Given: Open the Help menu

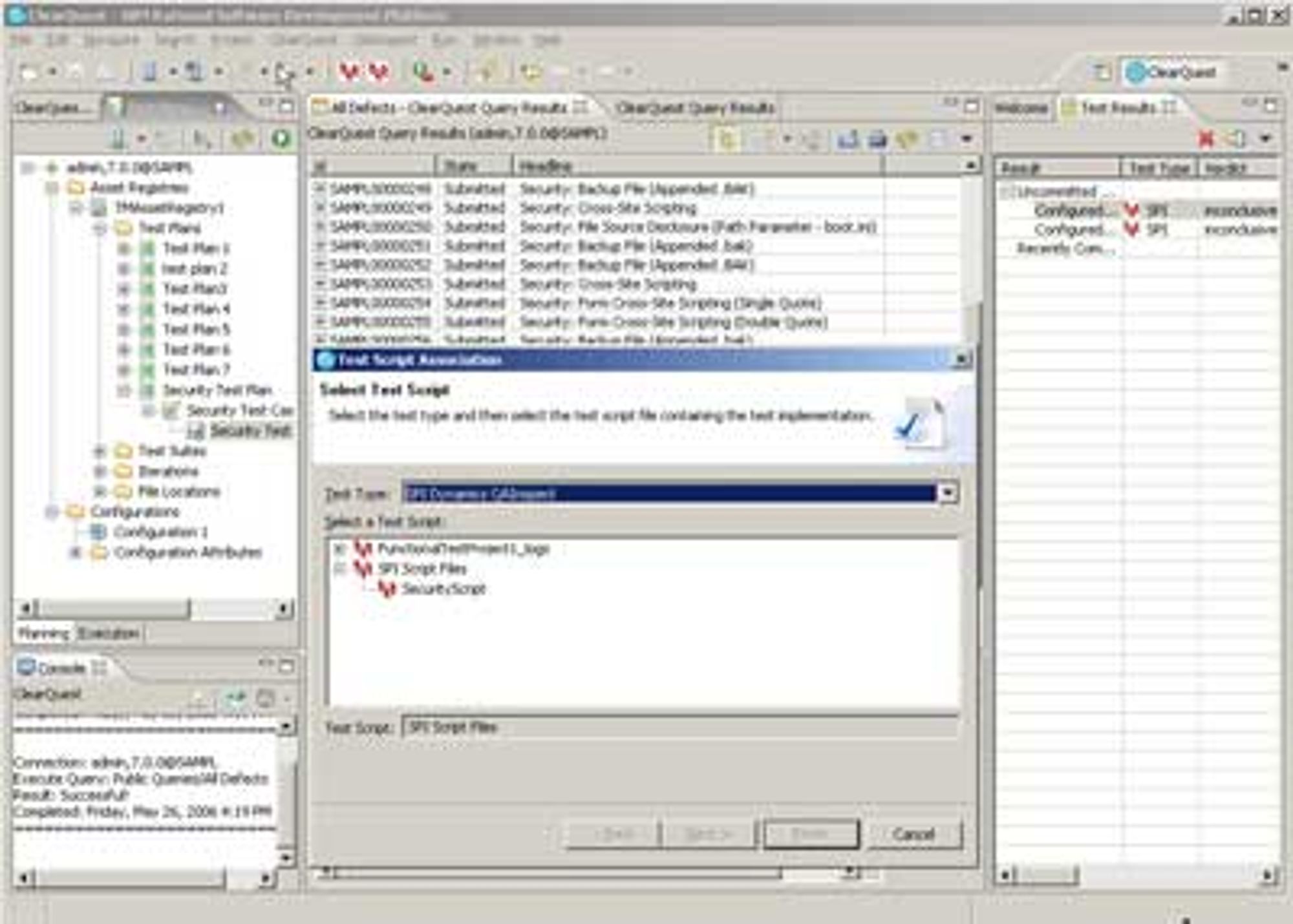Looking at the screenshot, I should (x=547, y=40).
